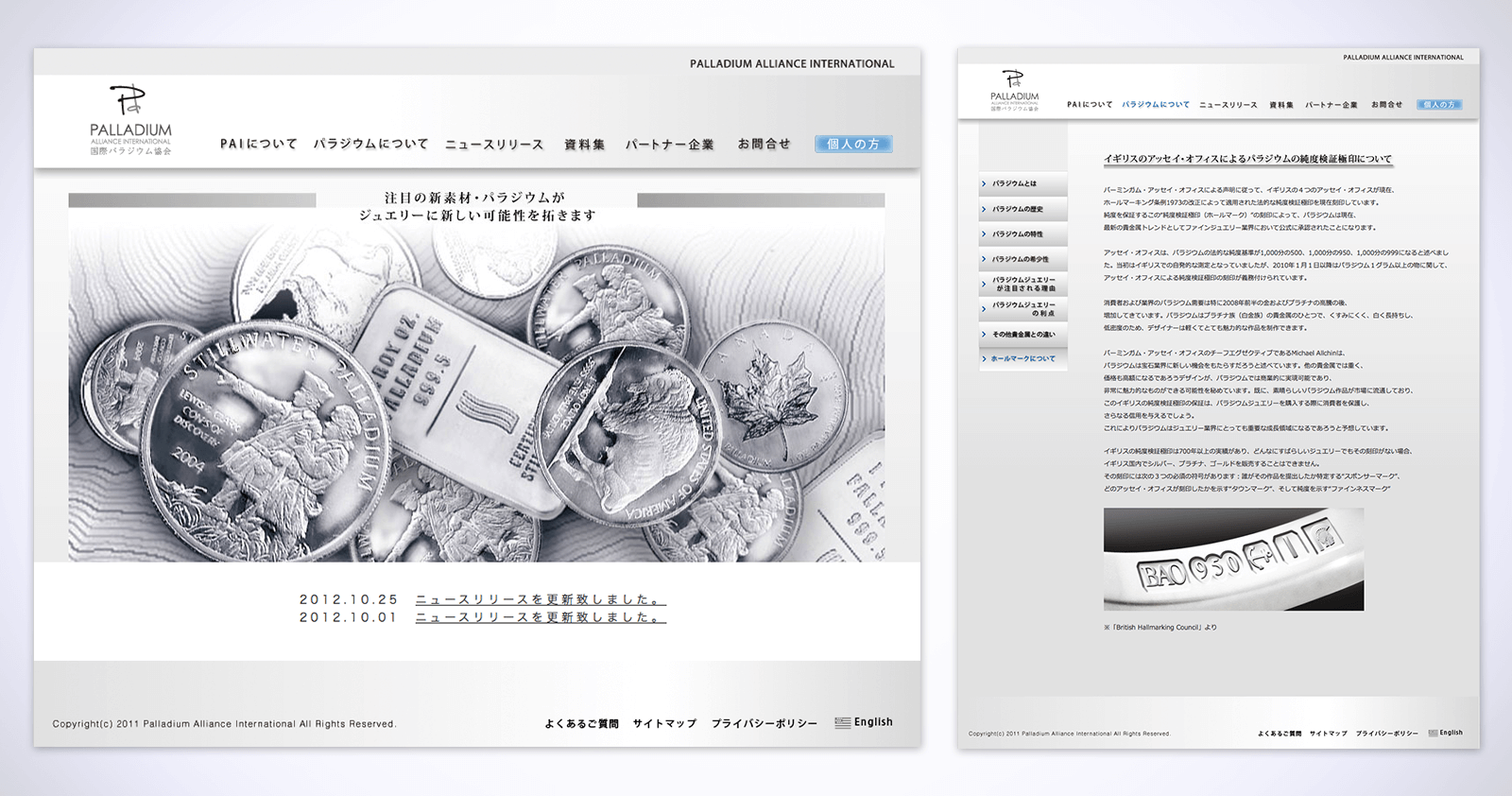Screen dimensions: 1512x796
Task: Click 'プライバシーポリシー' in the right page footer
Action: pyautogui.click(x=1387, y=734)
